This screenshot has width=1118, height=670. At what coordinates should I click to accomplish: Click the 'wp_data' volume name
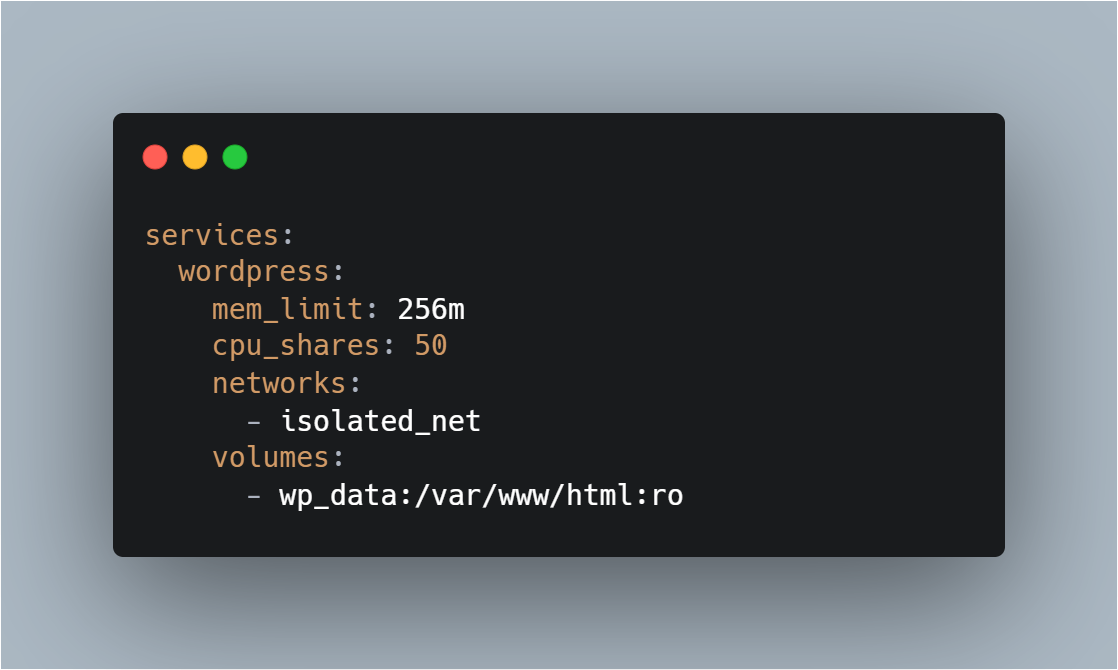338,495
